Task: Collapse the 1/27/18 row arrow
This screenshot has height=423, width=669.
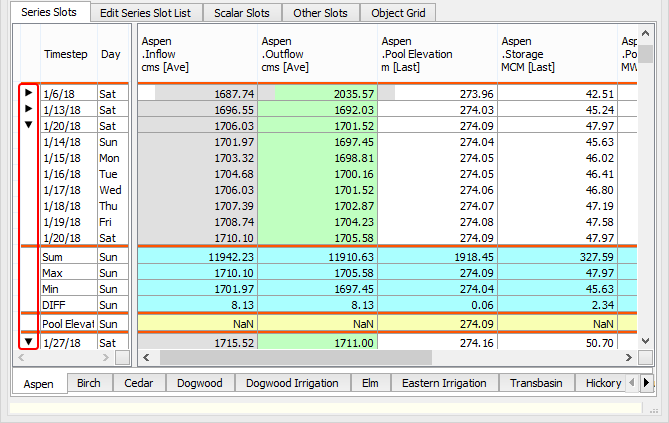Action: point(28,342)
